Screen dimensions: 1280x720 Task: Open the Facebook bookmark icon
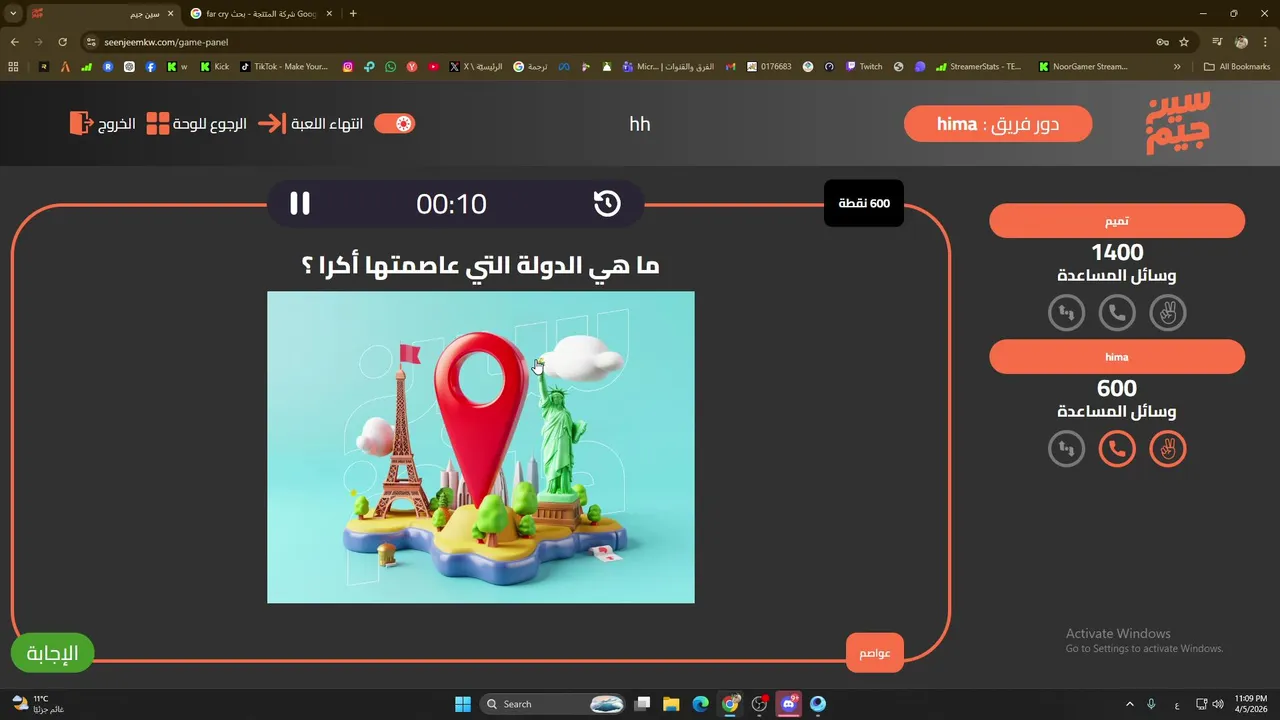(x=150, y=67)
